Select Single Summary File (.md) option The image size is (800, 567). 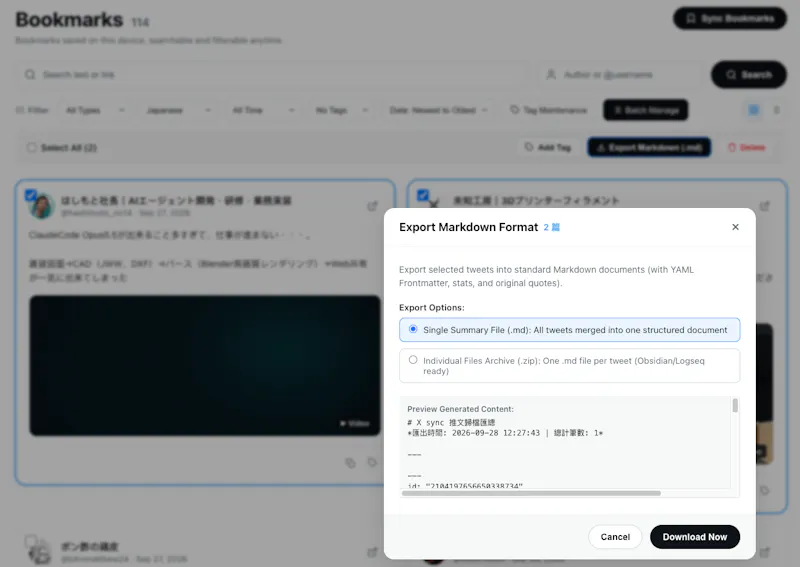click(x=569, y=330)
